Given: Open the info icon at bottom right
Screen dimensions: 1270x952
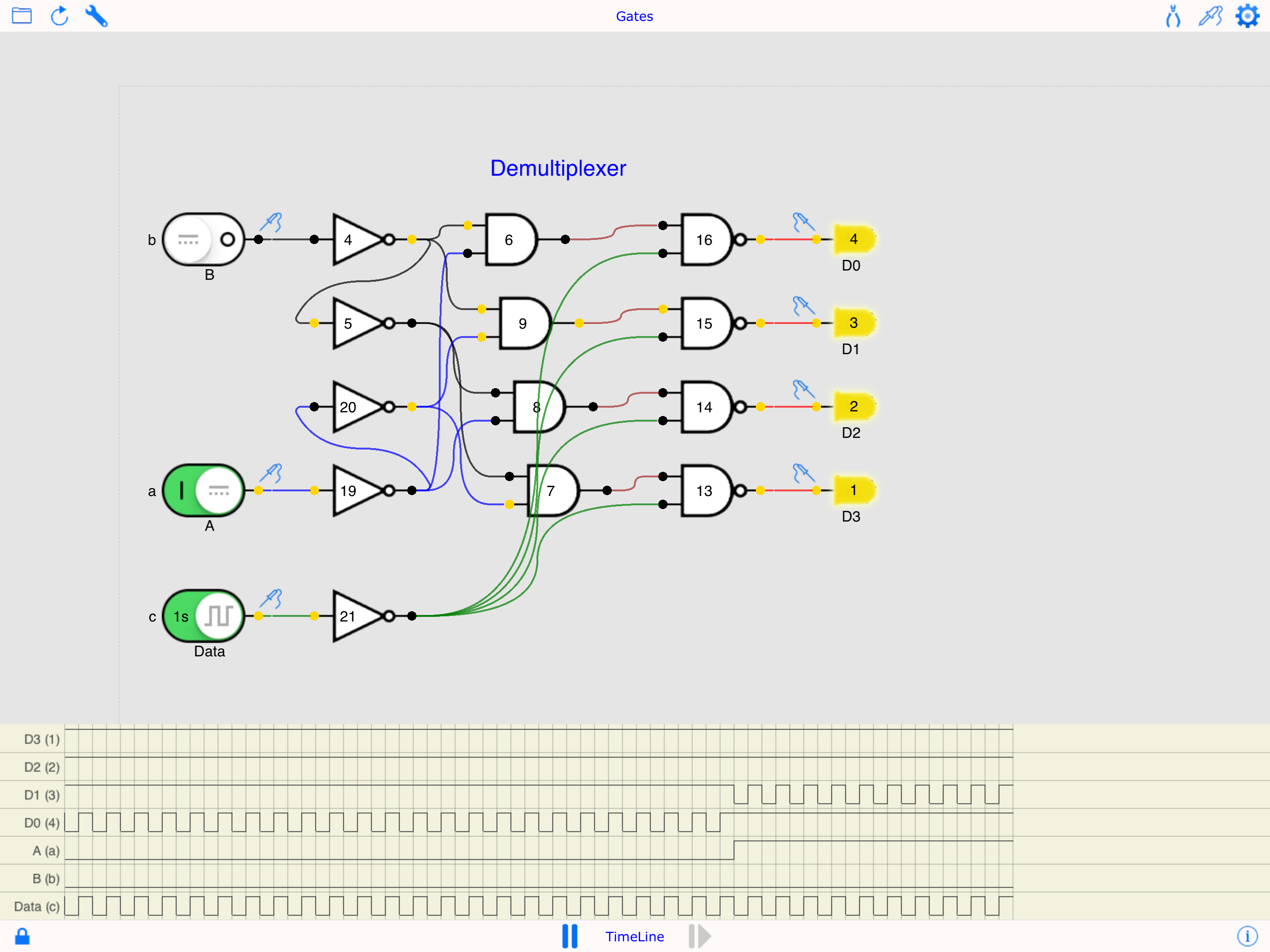Looking at the screenshot, I should coord(1247,936).
